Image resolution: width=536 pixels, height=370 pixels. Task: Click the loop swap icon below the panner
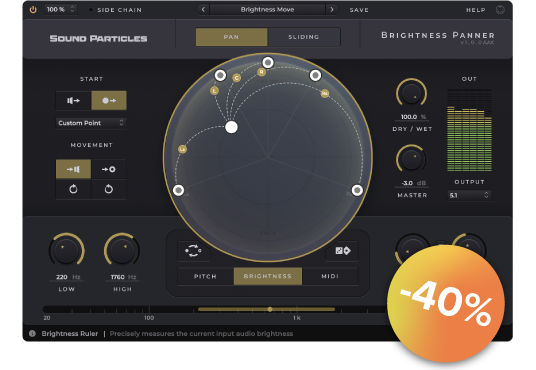[x=193, y=251]
